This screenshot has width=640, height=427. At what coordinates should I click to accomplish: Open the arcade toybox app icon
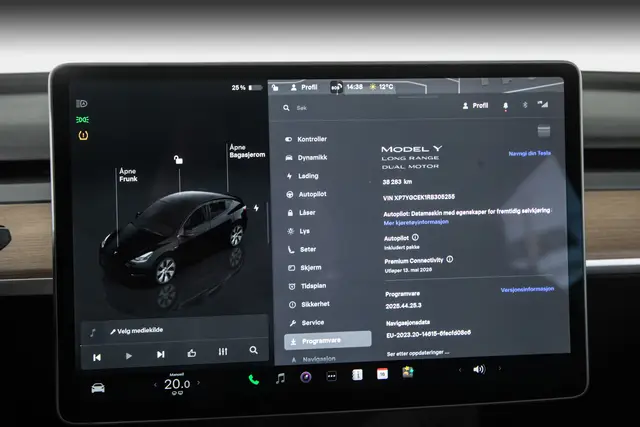tap(408, 372)
